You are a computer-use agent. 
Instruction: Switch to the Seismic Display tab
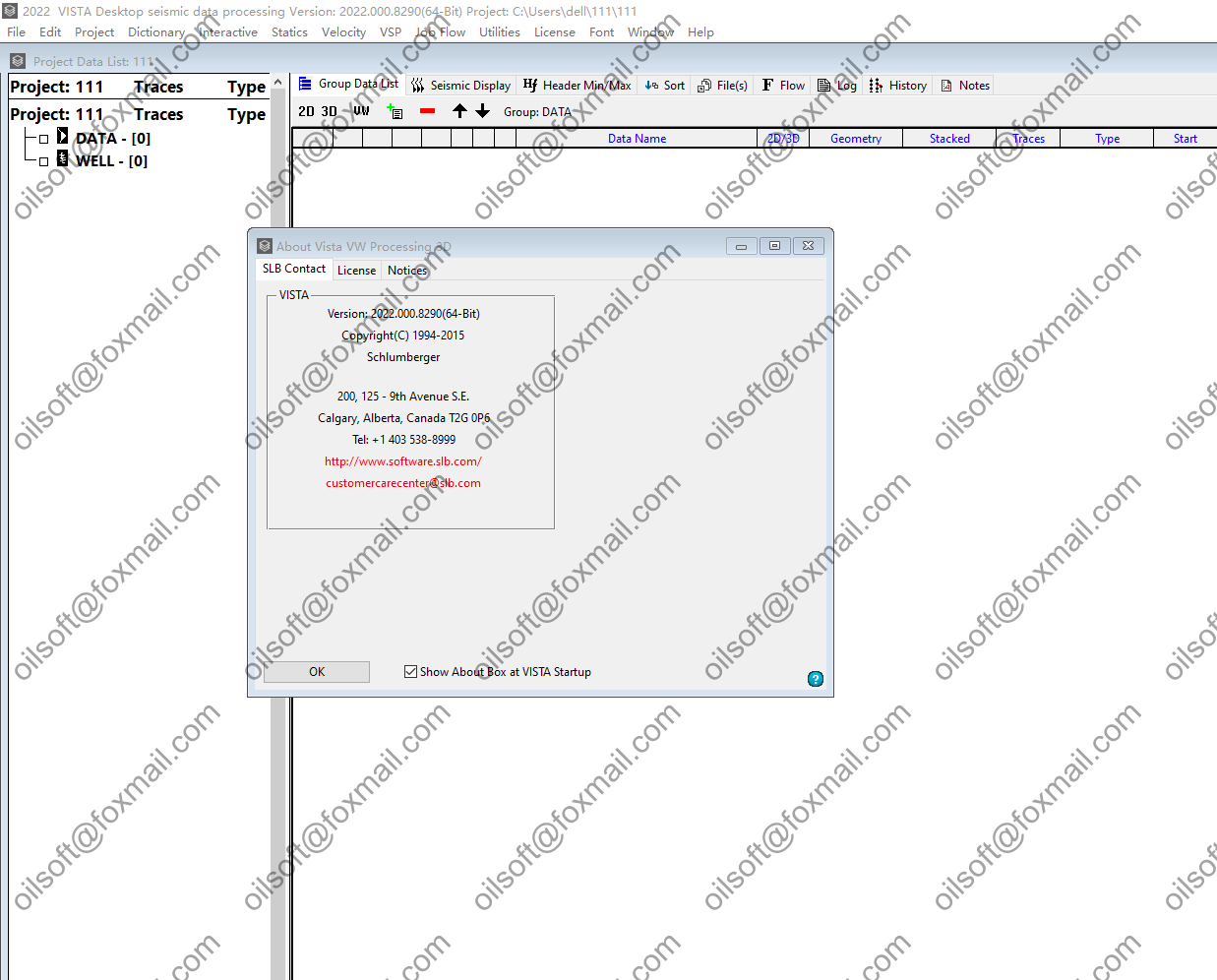(460, 86)
